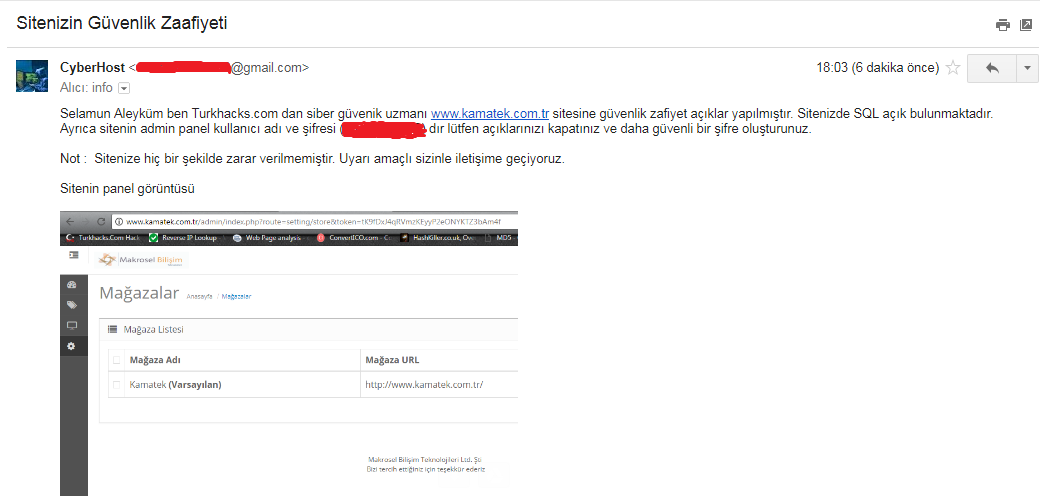
Task: Toggle the admin panel menu icon beside the logo
Action: point(74,255)
